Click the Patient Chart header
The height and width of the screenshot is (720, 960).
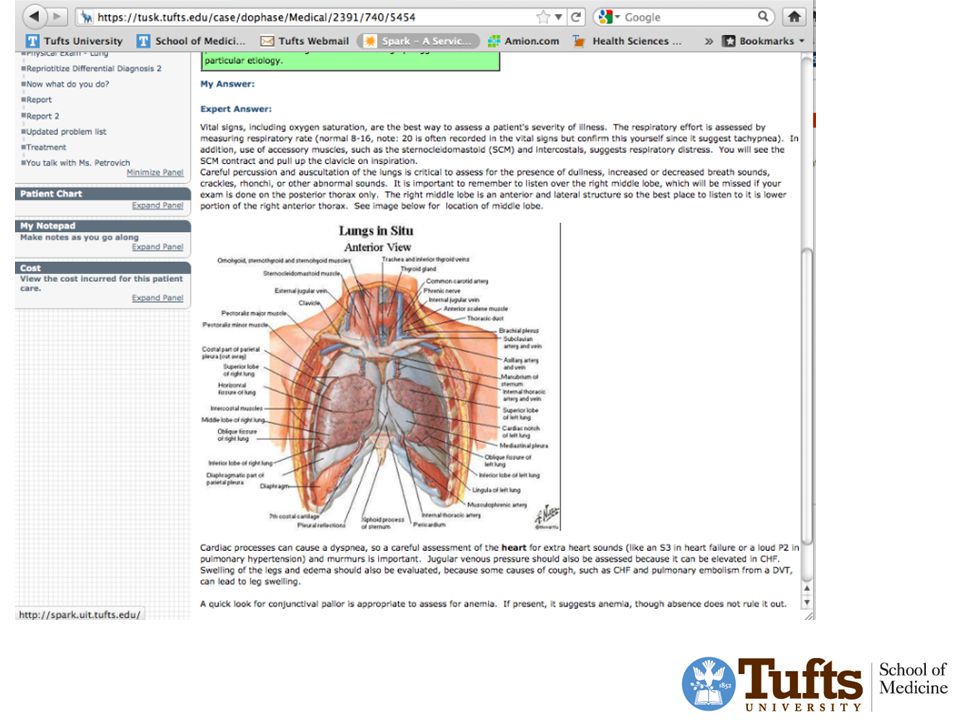pos(102,193)
